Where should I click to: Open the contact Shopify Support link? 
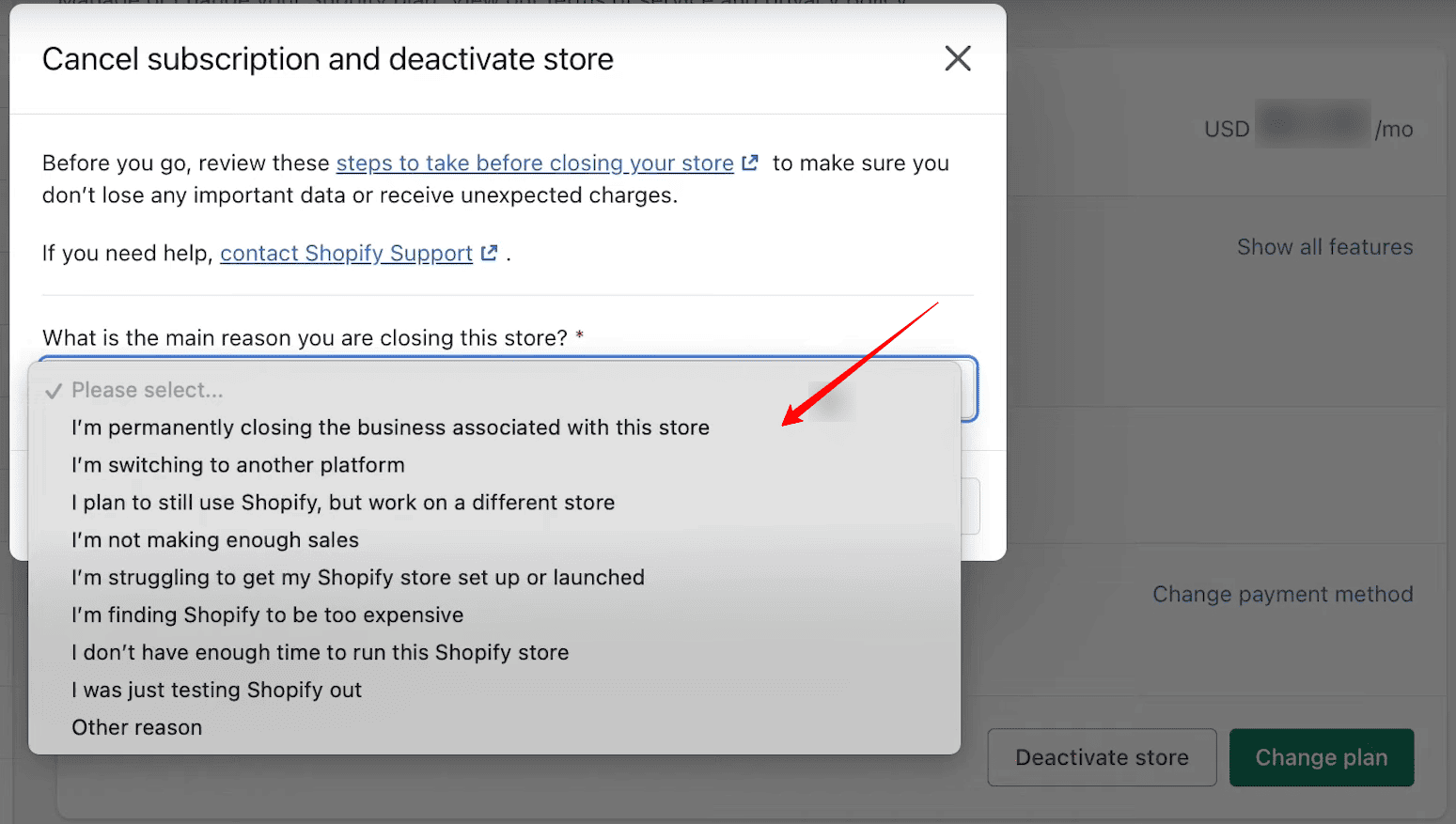(346, 252)
